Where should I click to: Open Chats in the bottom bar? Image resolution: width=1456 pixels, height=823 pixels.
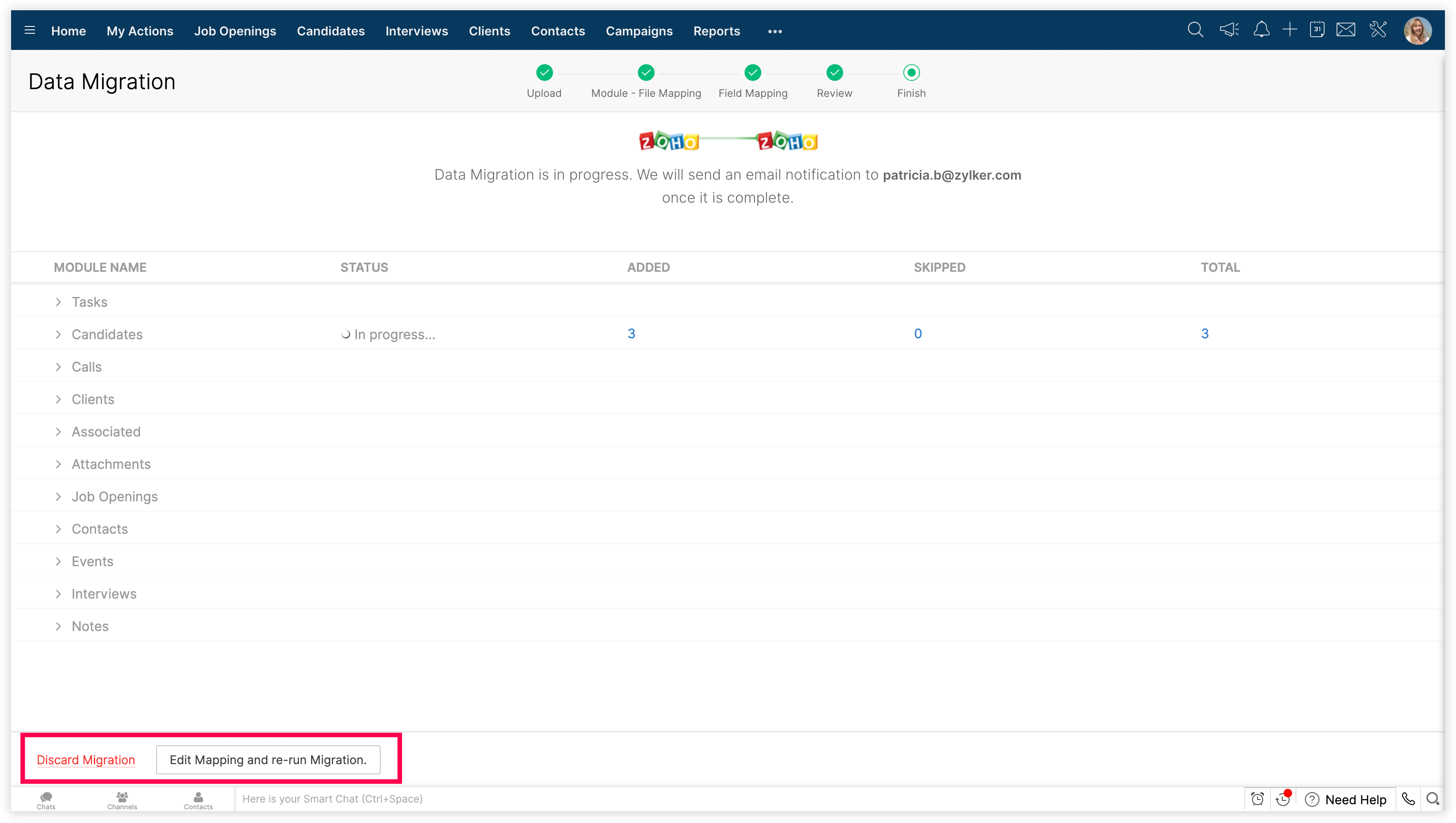coord(46,800)
